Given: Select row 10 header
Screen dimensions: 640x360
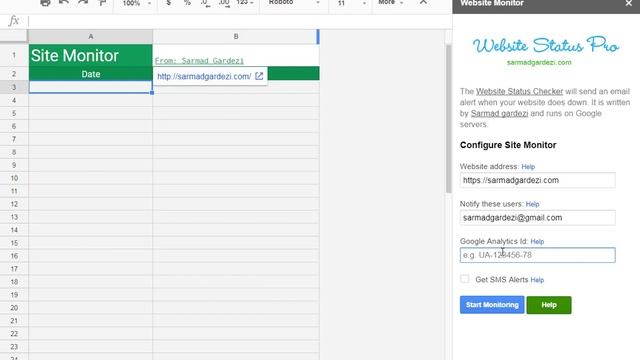Looking at the screenshot, I should pyautogui.click(x=14, y=178).
